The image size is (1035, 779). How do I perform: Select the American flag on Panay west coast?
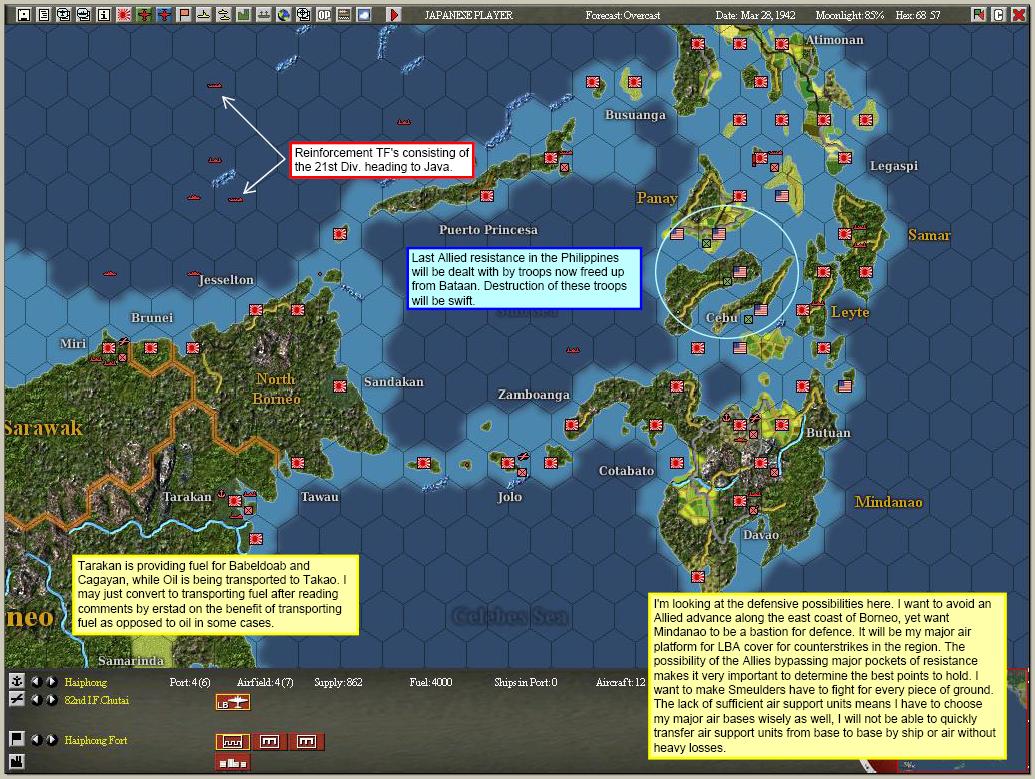(x=677, y=234)
